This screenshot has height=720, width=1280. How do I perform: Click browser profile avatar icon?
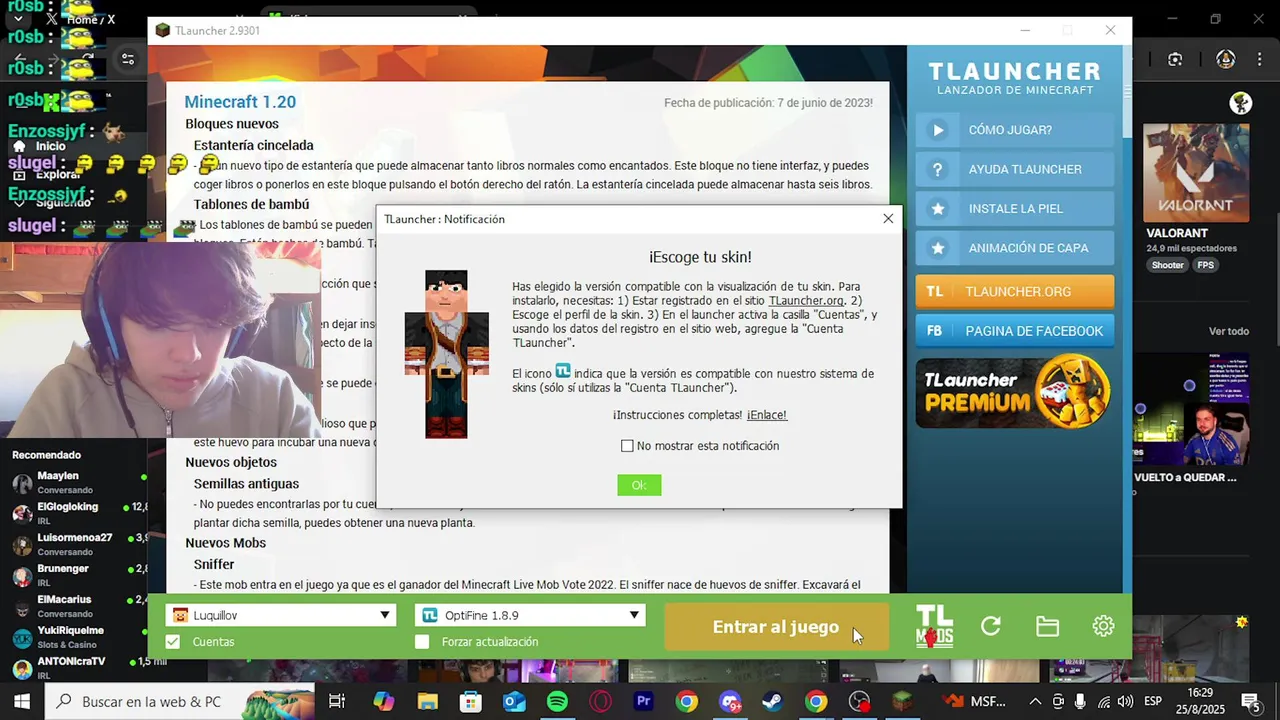click(1226, 59)
